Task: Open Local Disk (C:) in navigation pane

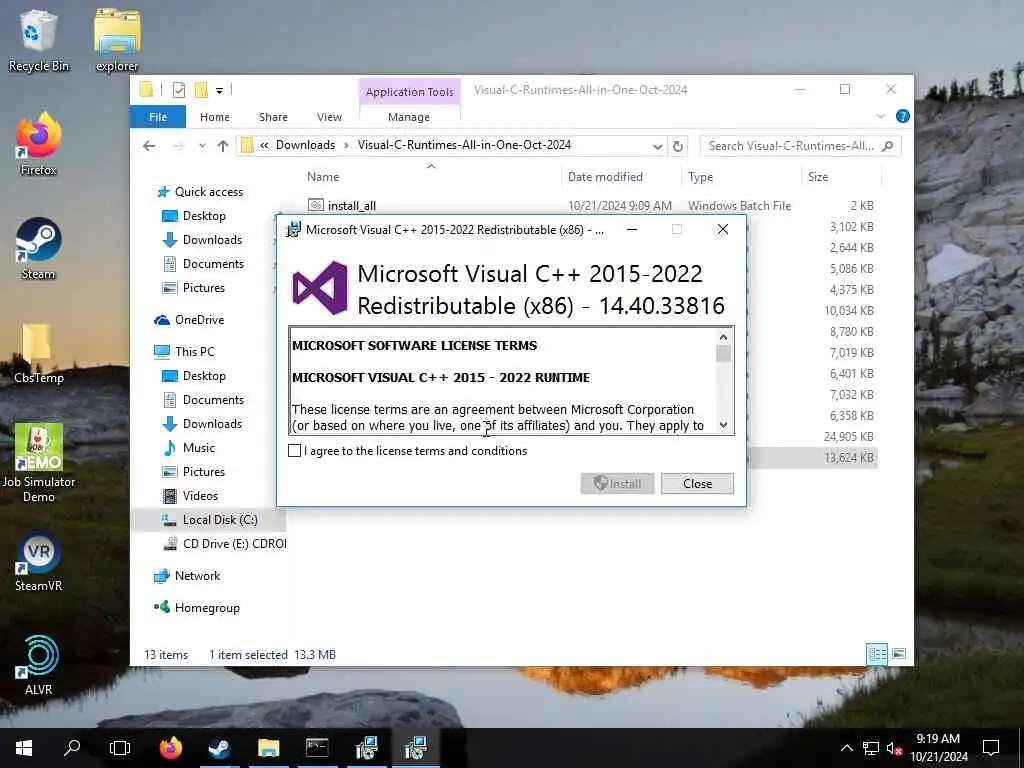Action: 209,520
